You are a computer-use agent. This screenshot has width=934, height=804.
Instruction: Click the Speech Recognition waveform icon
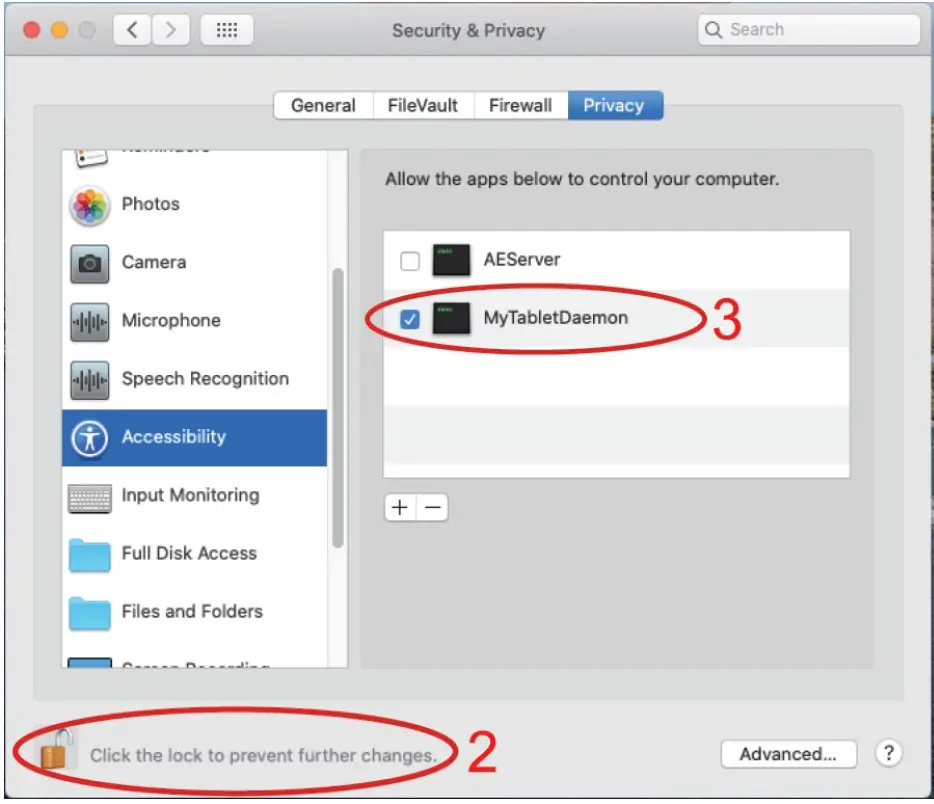point(89,380)
